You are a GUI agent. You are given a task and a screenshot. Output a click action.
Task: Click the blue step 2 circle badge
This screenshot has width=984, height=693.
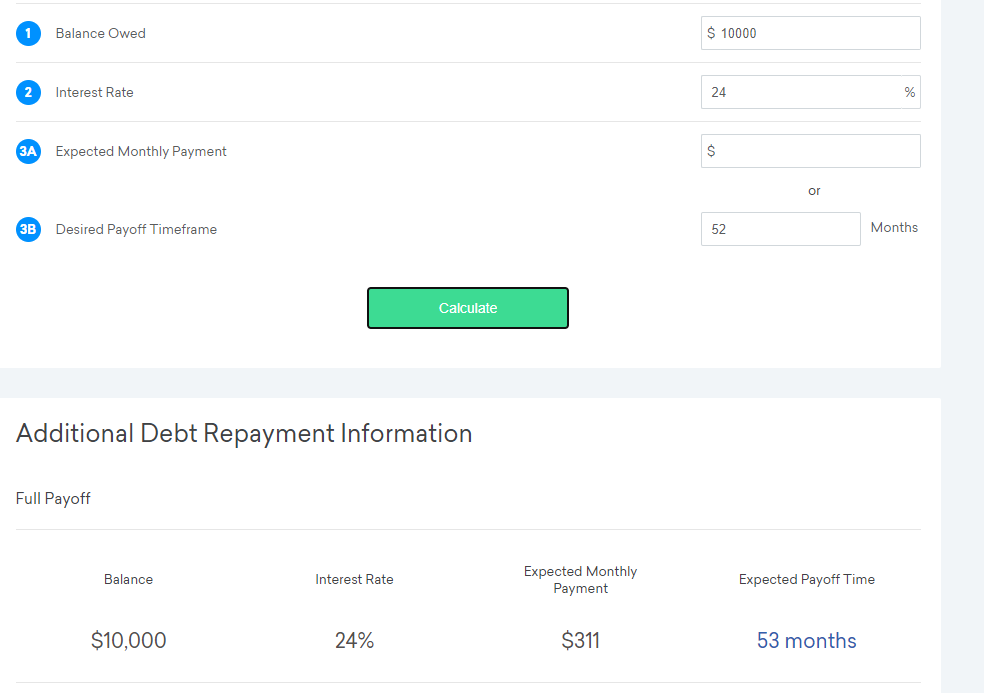(28, 92)
